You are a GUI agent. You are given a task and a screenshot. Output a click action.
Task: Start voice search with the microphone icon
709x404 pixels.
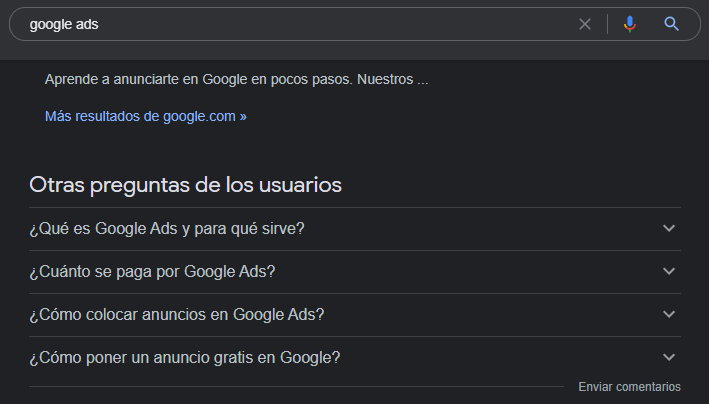tap(629, 24)
